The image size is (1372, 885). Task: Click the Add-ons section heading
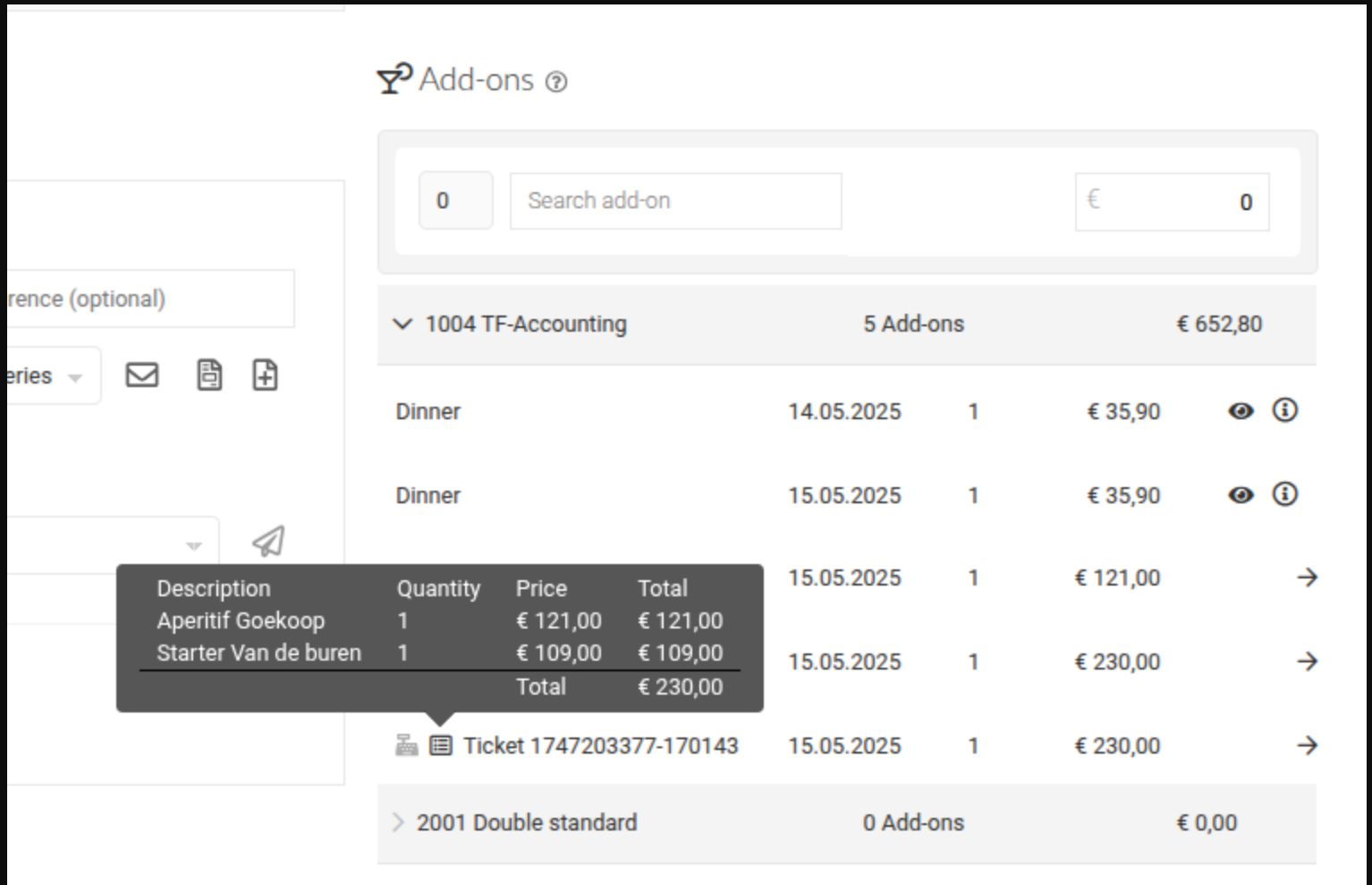(x=477, y=80)
